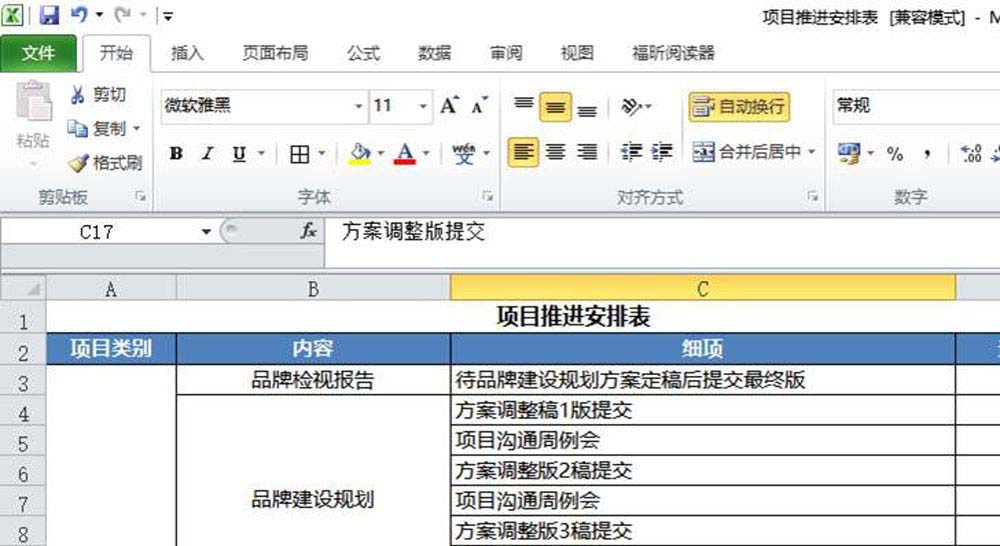Screen dimensions: 1000x546
Task: Click the Cut (剪切) scissors icon
Action: tap(78, 95)
